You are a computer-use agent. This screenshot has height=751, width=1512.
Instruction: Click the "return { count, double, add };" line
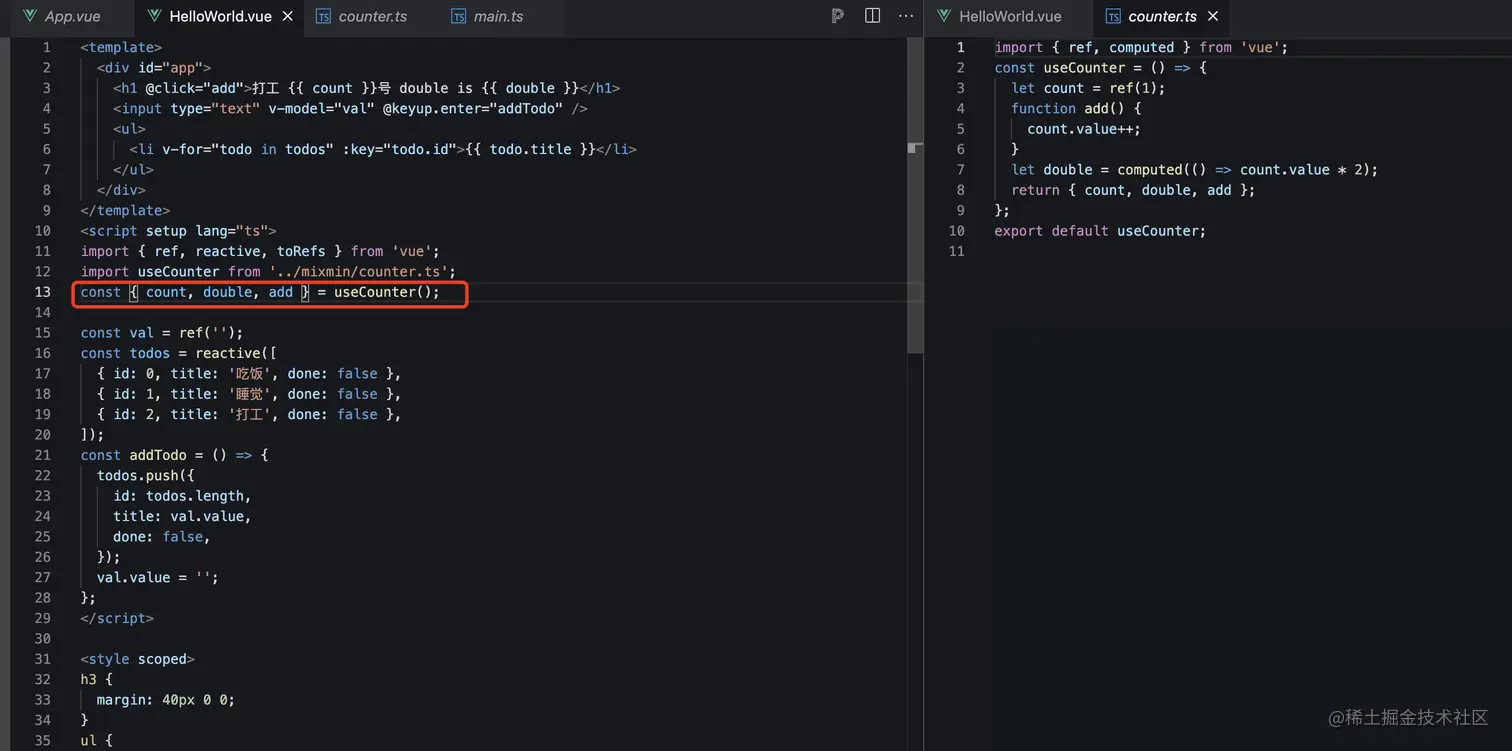[1133, 190]
